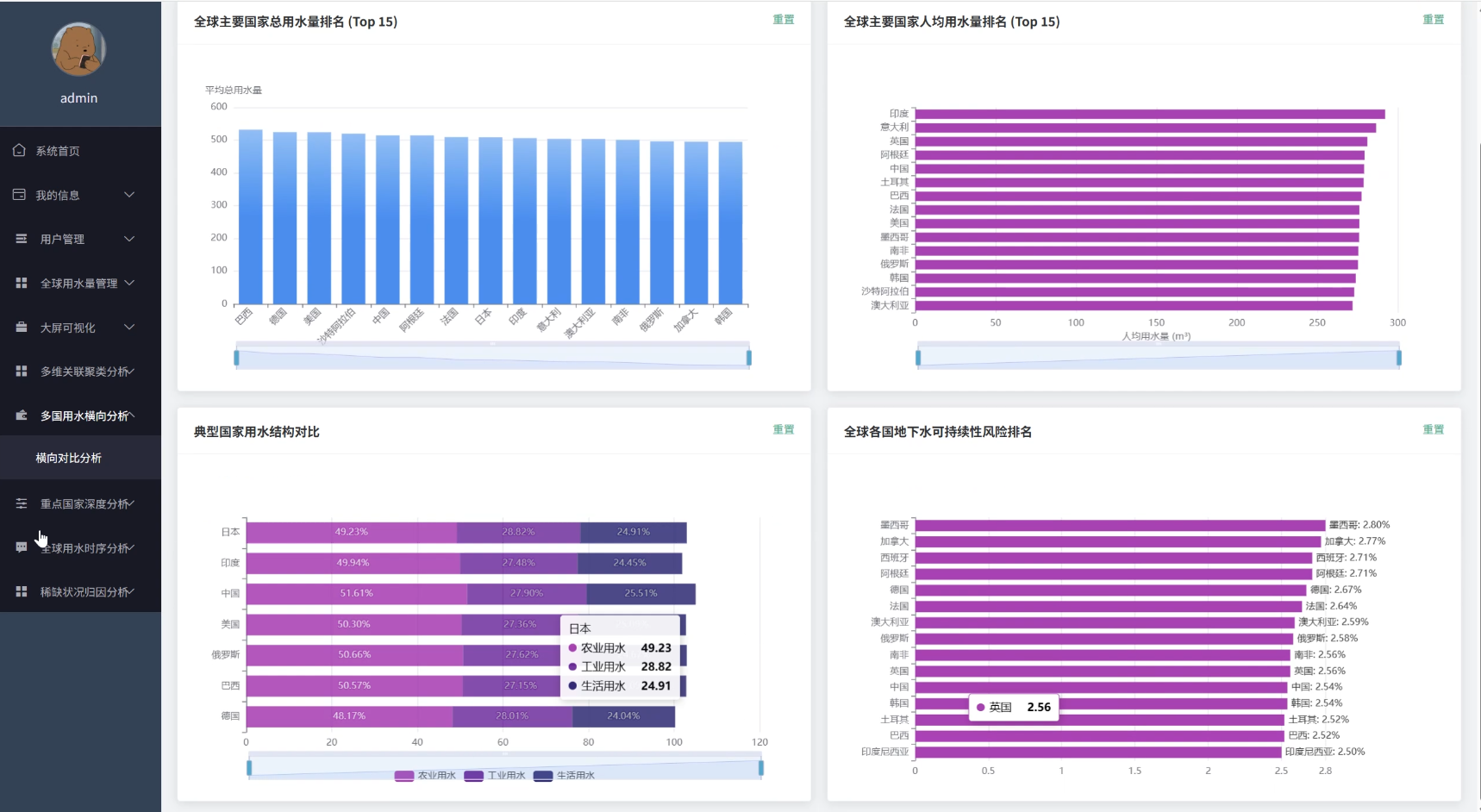Image resolution: width=1481 pixels, height=812 pixels.
Task: Click the 巴西 bar in total water chart
Action: (x=251, y=216)
